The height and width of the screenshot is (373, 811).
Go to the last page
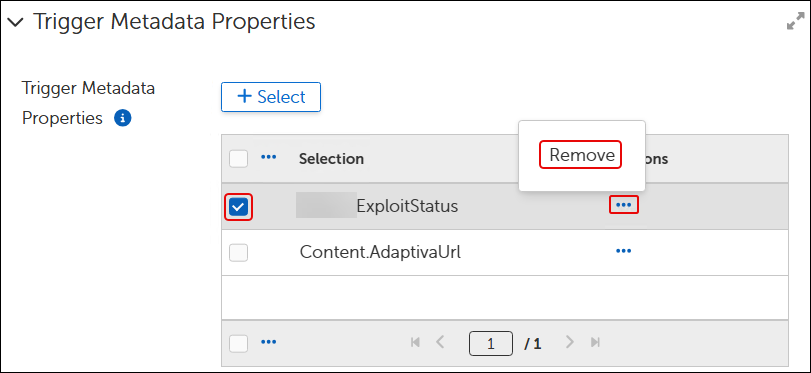[x=595, y=342]
